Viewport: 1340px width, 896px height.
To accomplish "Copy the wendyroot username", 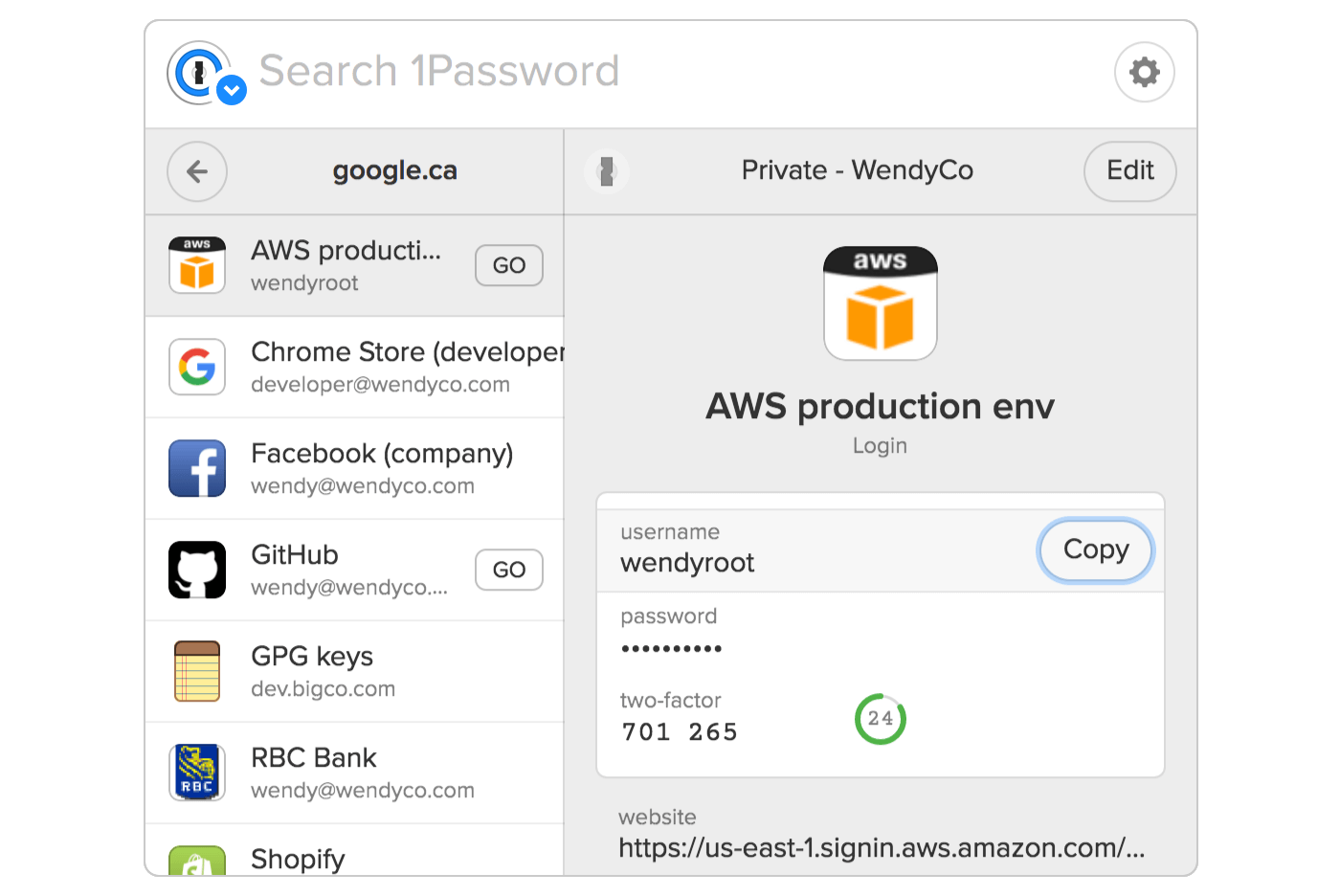I will click(1095, 549).
